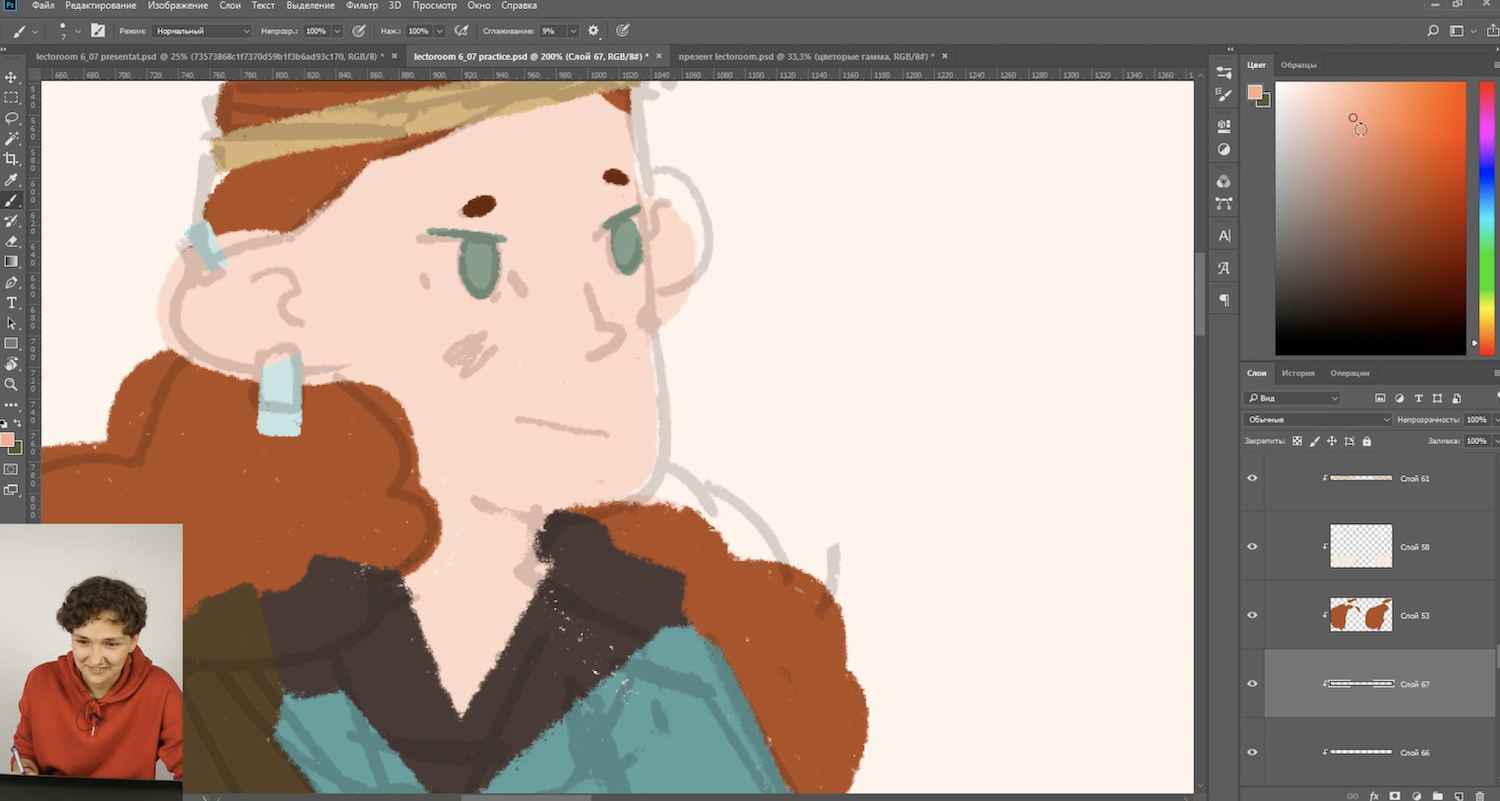Screen dimensions: 1500x801
Task: Change the screen mode
Action: click(x=12, y=490)
